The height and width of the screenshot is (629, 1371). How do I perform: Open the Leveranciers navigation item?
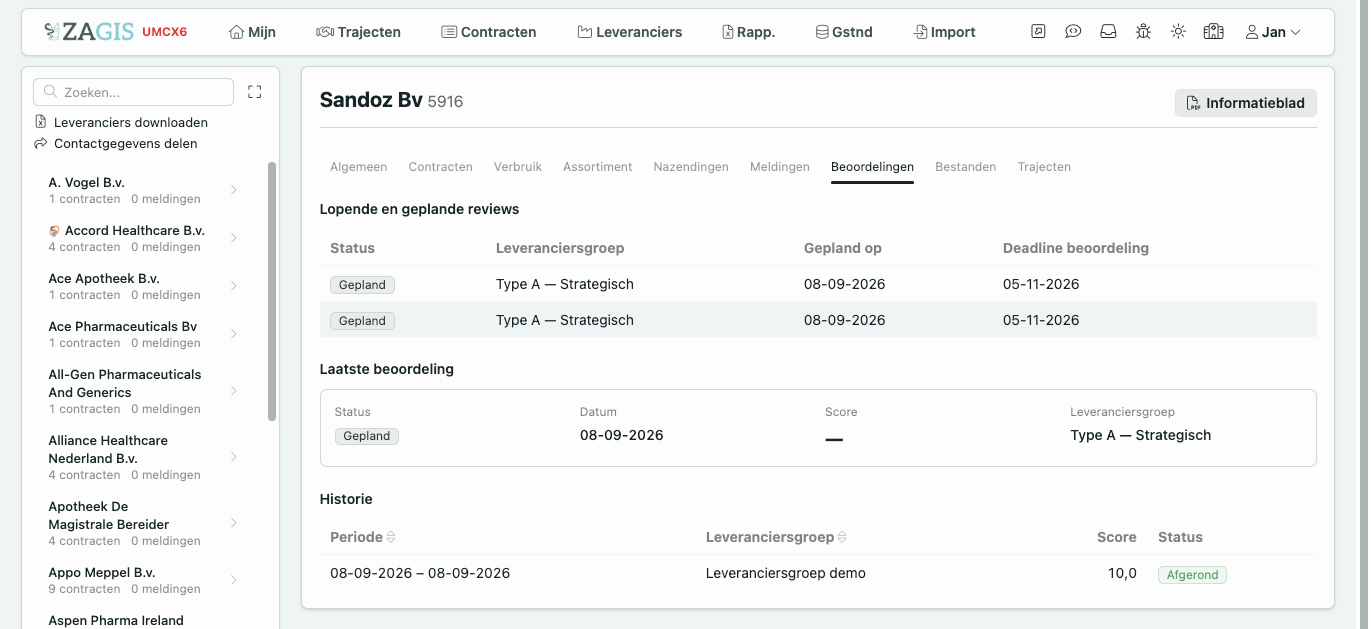pyautogui.click(x=630, y=32)
